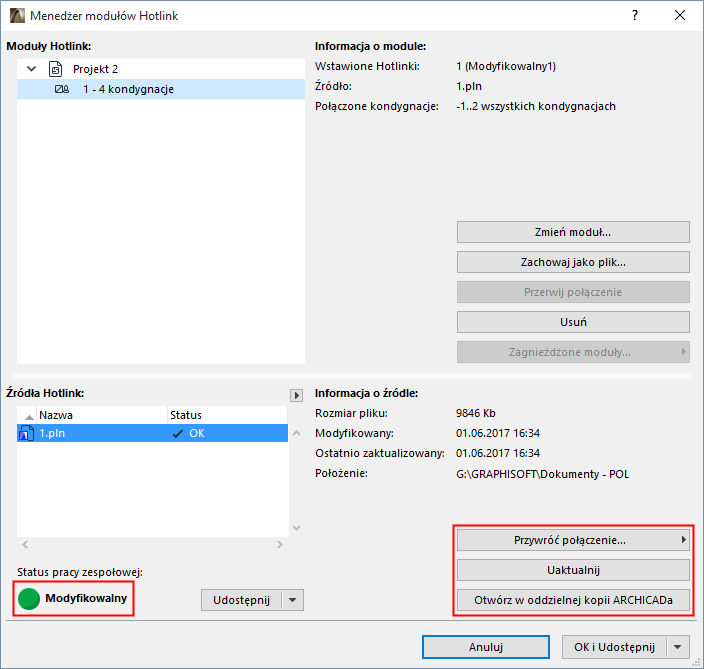
Task: Click the 'Uaktualnij' button
Action: click(573, 570)
